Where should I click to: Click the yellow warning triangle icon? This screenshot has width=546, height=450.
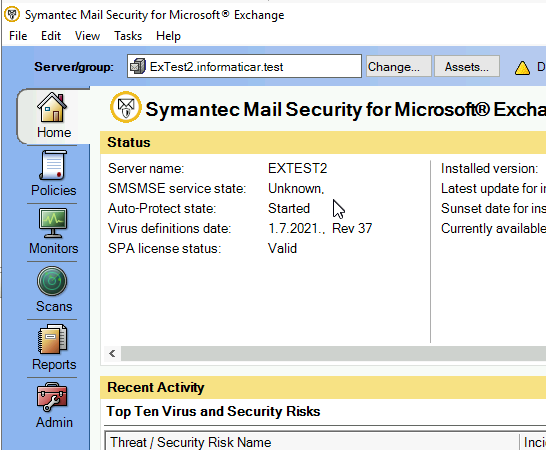(x=522, y=68)
